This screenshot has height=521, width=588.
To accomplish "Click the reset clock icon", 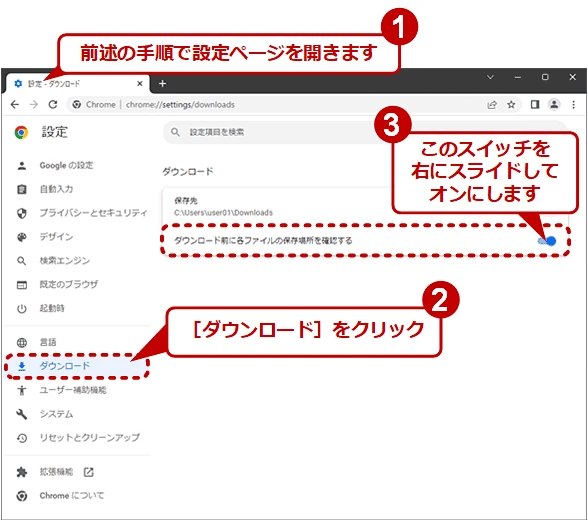I will click(22, 438).
